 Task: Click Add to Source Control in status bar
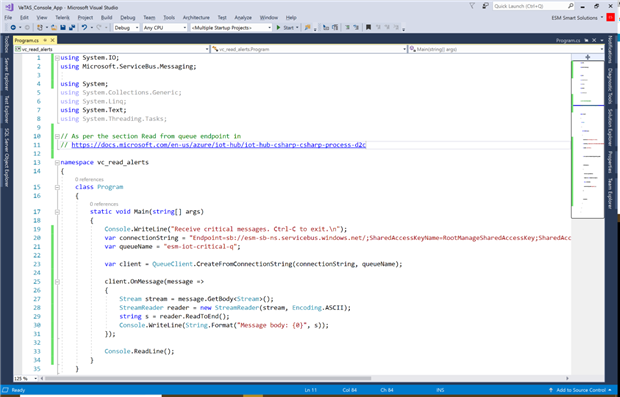point(580,390)
